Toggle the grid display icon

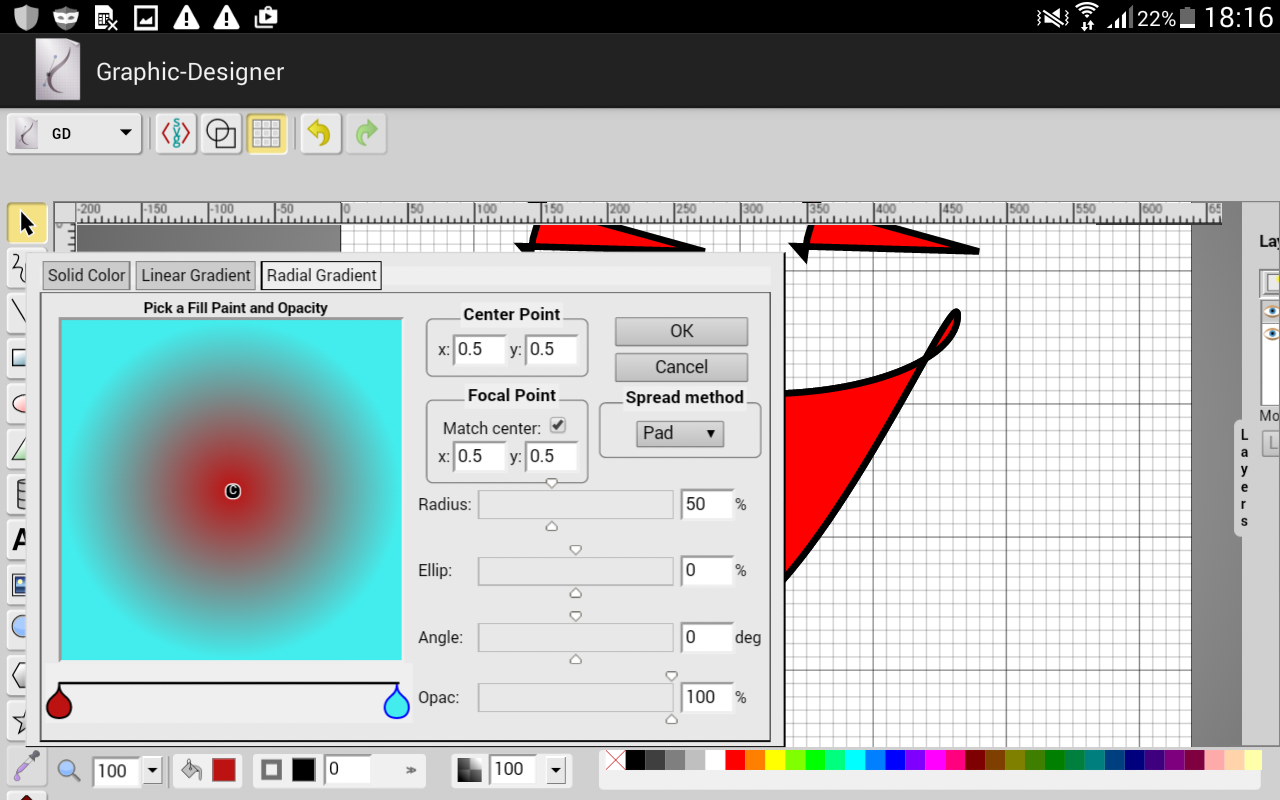coord(266,133)
